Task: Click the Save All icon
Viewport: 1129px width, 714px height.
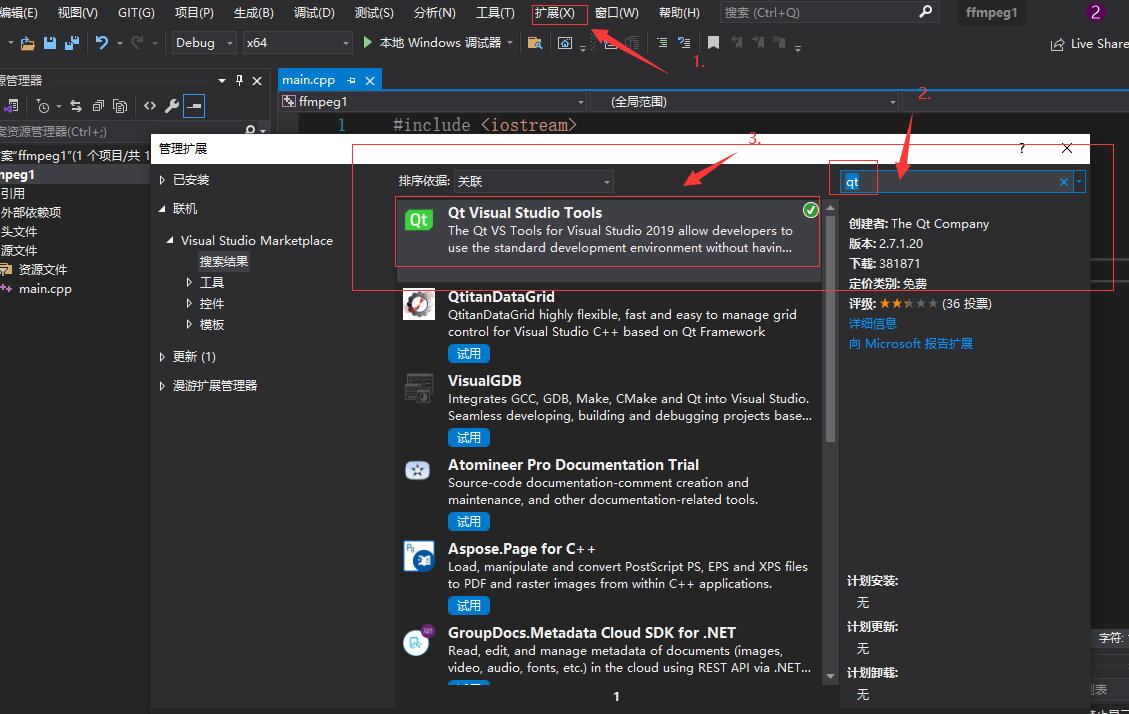Action: tap(71, 43)
